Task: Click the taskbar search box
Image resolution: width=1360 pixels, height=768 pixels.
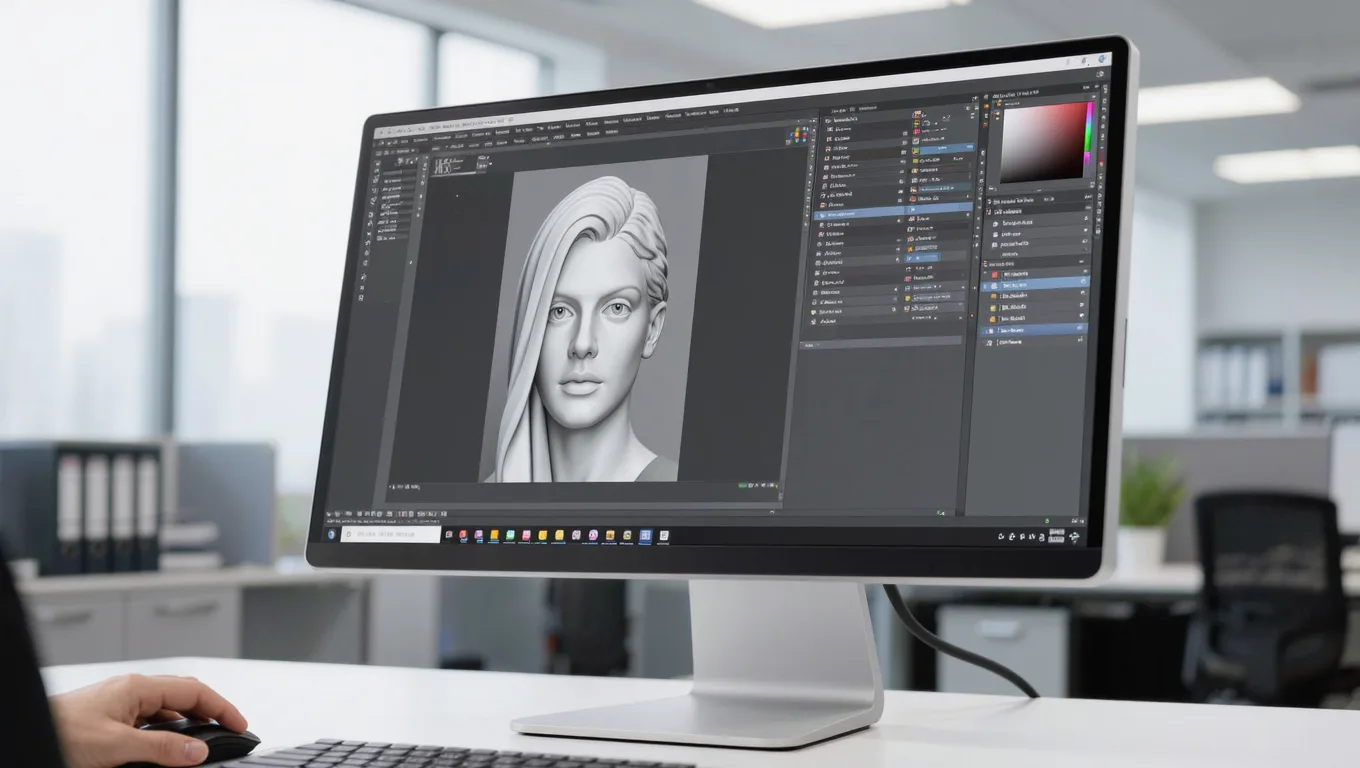Action: (x=391, y=535)
